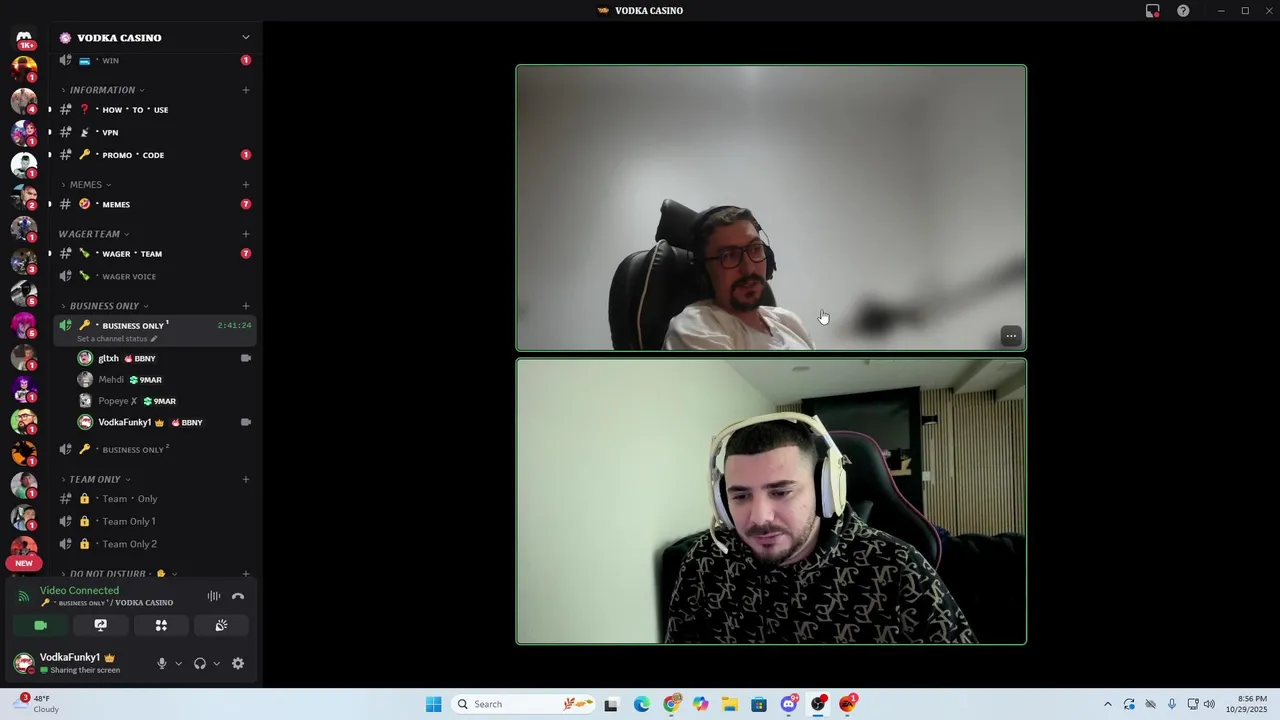Open File Explorer from taskbar

coord(730,704)
